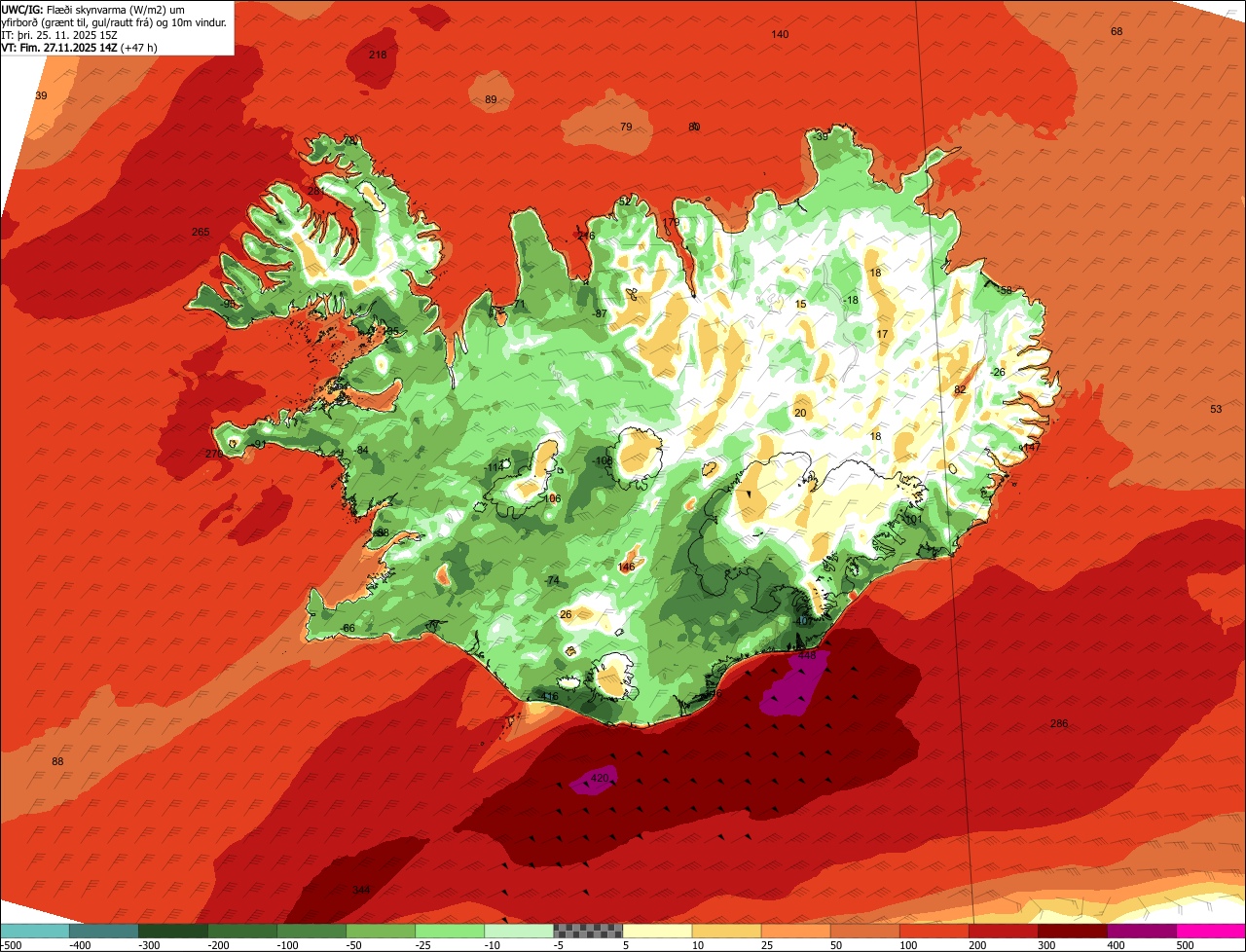Click the 'IT: þri. 25. 11. 2025 15Z' line
The height and width of the screenshot is (952, 1246).
click(x=59, y=34)
